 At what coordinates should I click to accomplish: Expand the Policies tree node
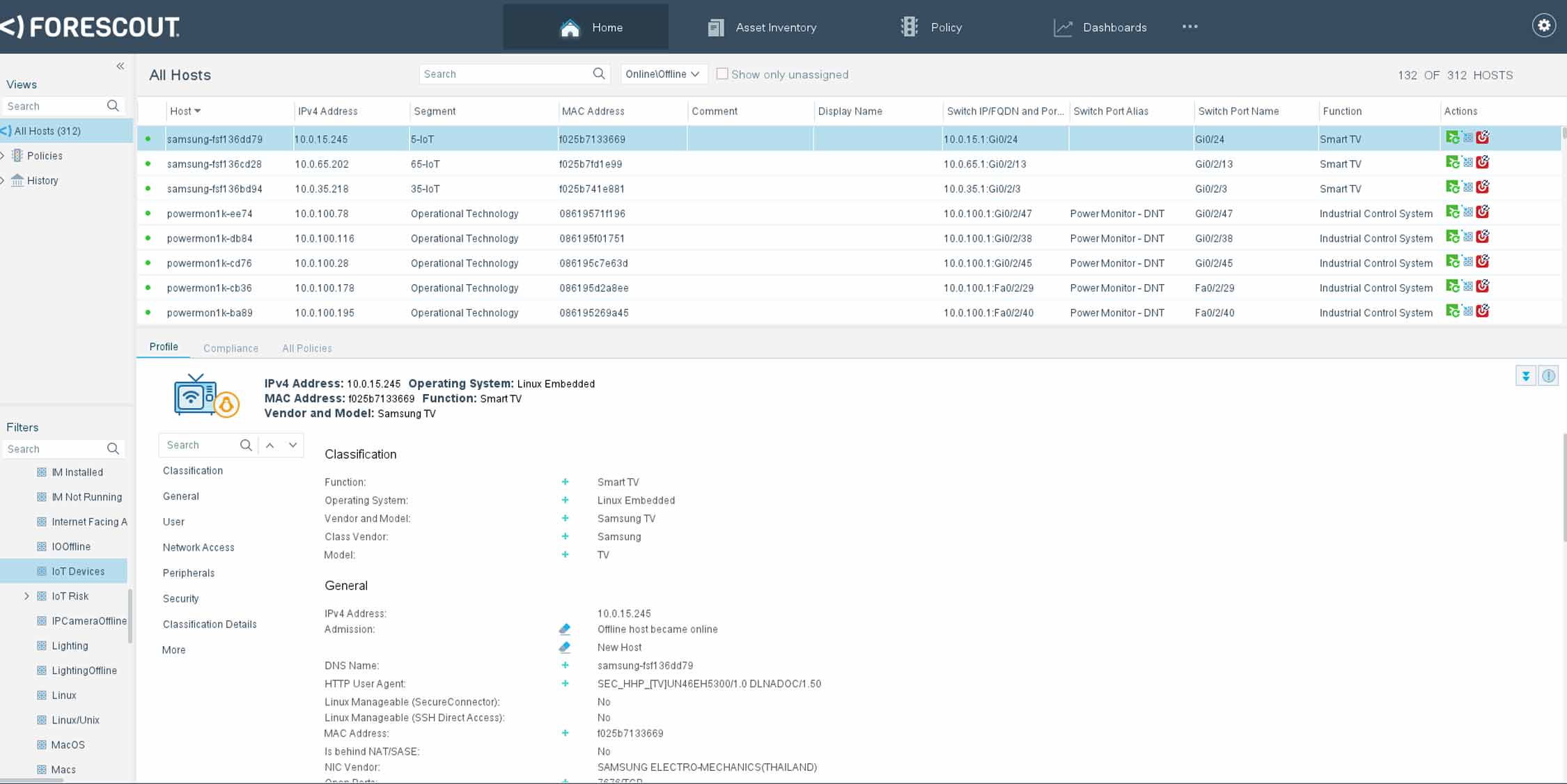[x=3, y=155]
